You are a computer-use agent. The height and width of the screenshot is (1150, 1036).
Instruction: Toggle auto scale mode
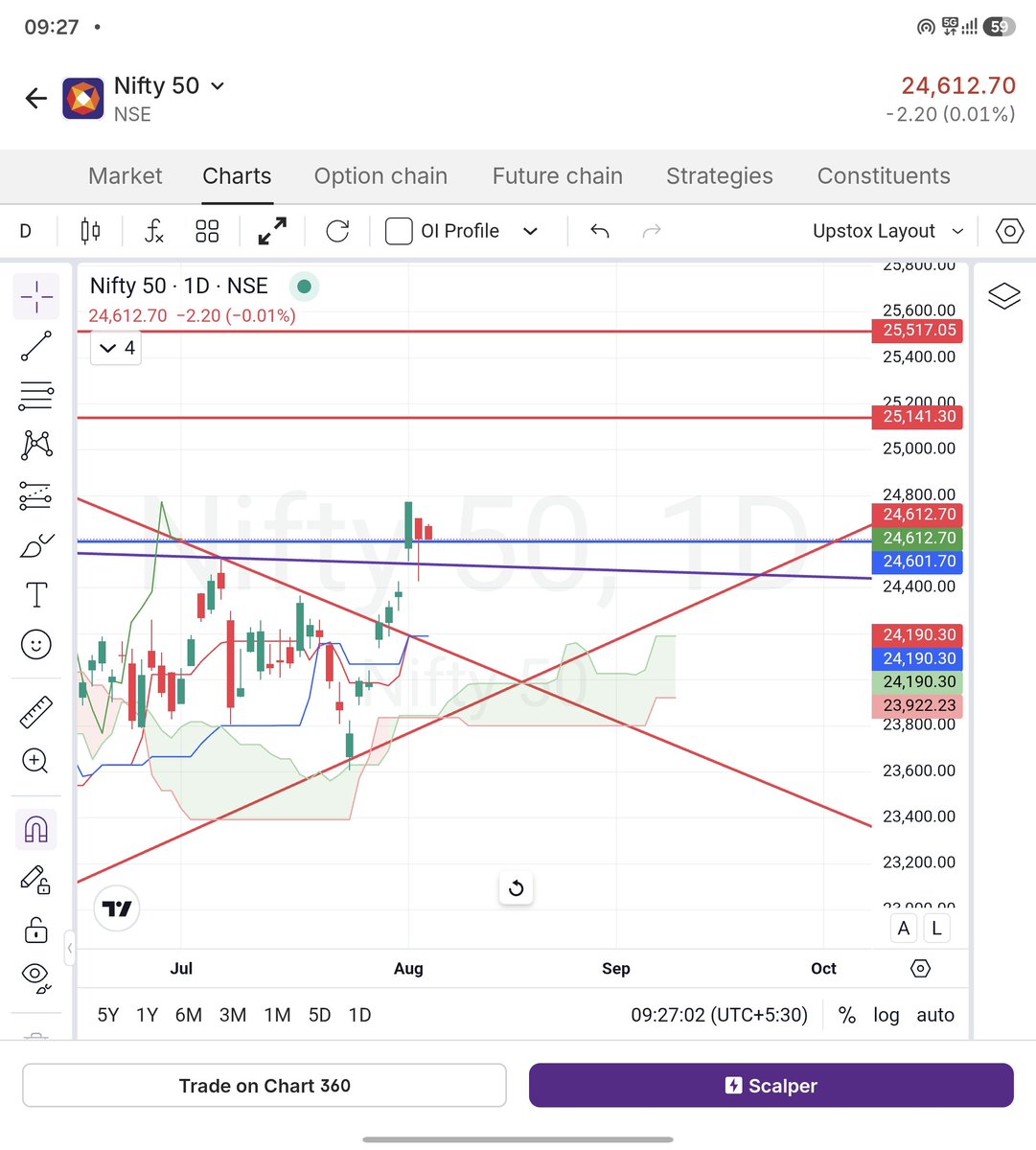(x=935, y=1015)
